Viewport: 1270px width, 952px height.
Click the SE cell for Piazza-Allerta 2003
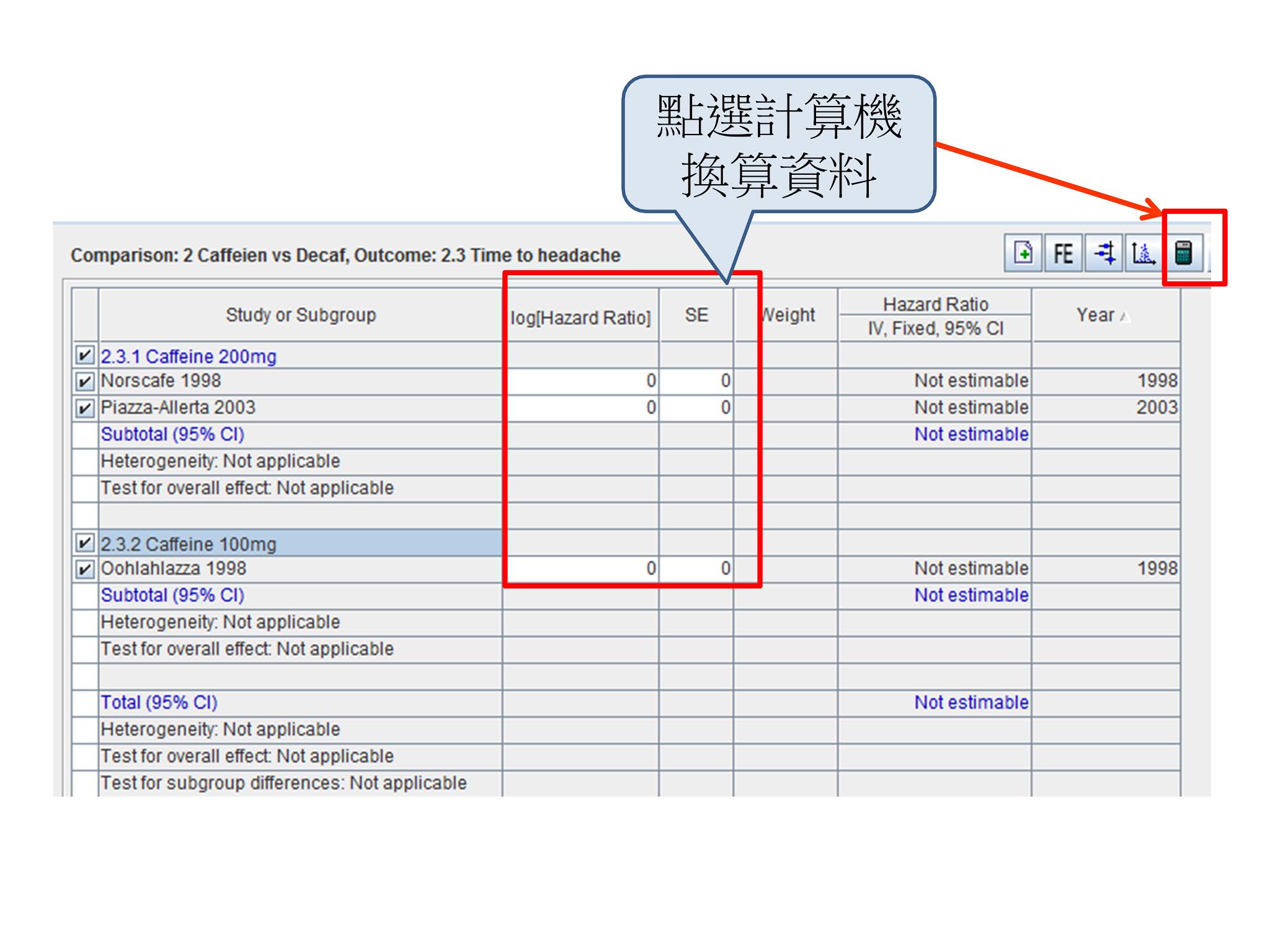696,408
